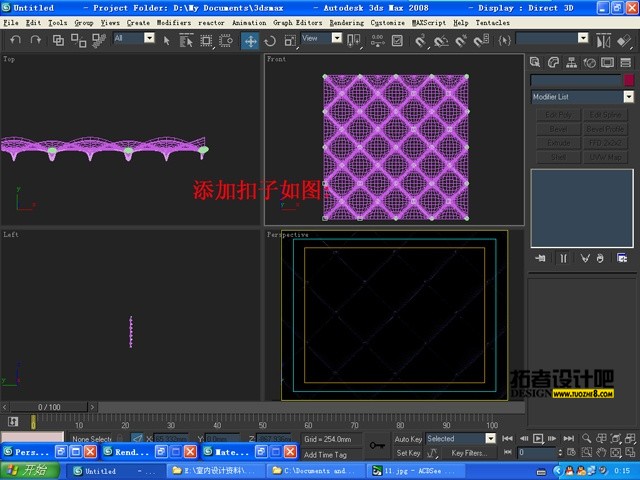
Task: Open the Rendering menu
Action: [347, 23]
